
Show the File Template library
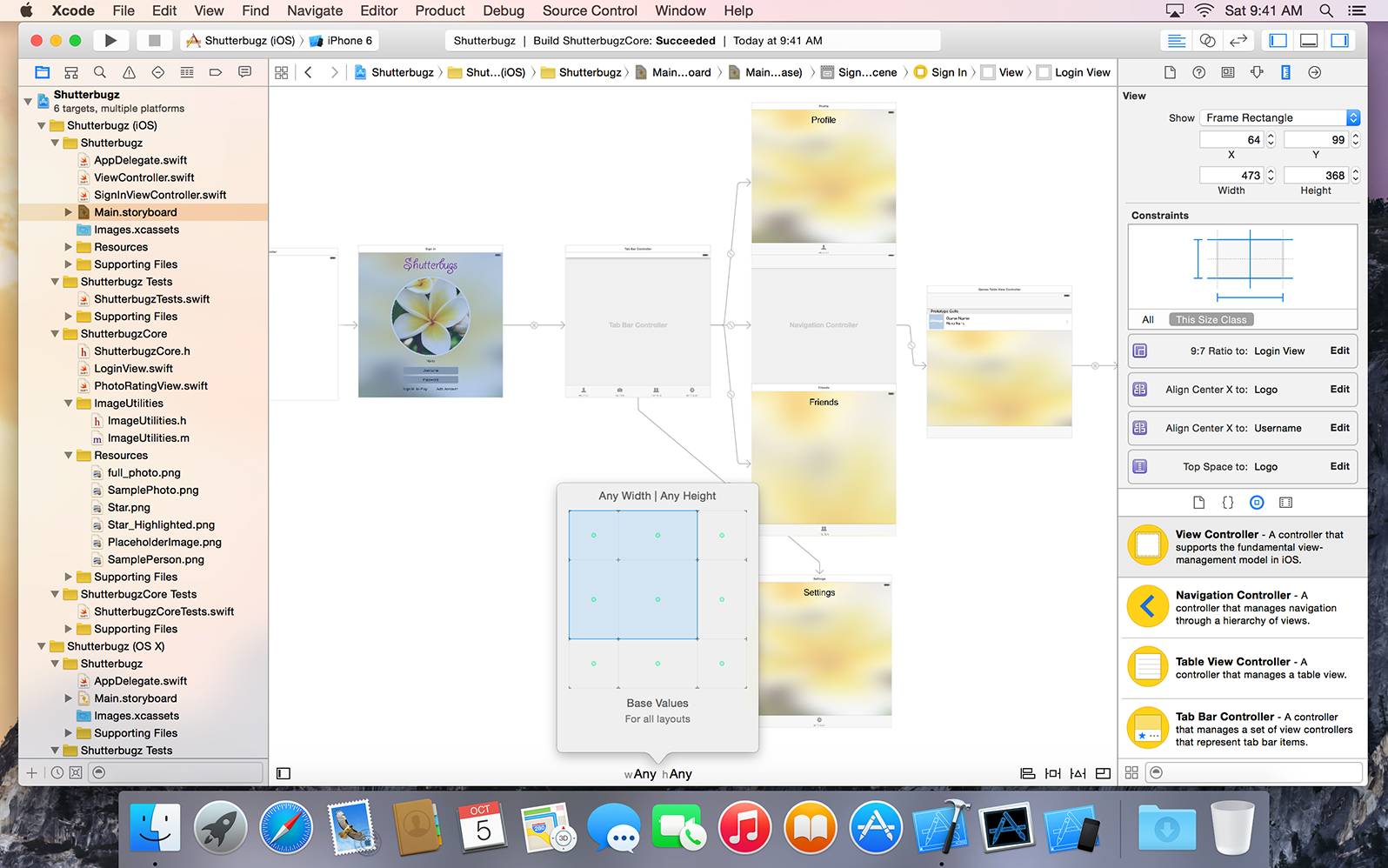(1198, 503)
